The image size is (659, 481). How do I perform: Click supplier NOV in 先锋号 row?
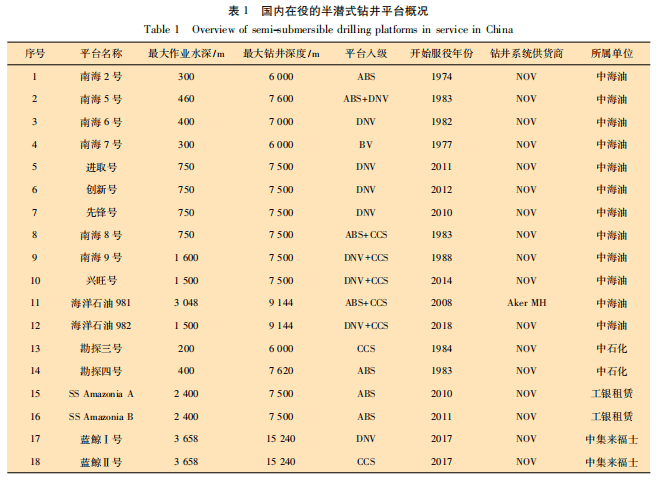(527, 212)
